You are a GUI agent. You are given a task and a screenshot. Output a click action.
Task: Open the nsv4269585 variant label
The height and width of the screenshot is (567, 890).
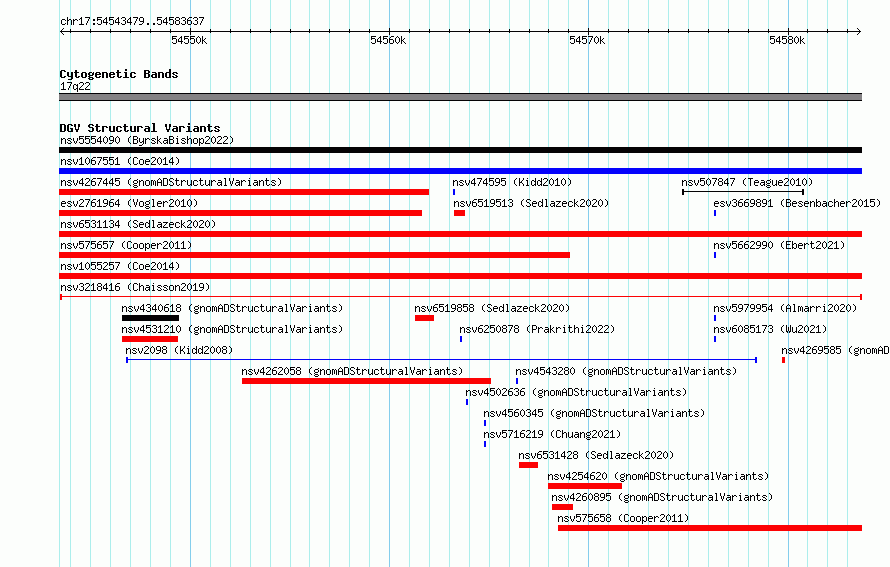(x=835, y=350)
